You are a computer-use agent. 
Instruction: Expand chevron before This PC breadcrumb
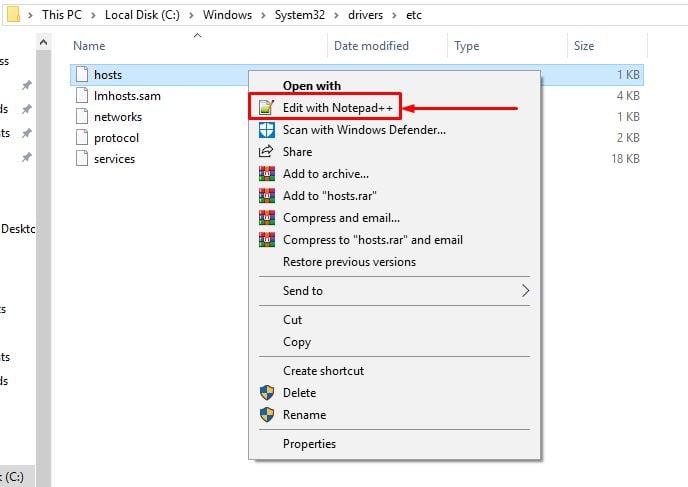[30, 15]
